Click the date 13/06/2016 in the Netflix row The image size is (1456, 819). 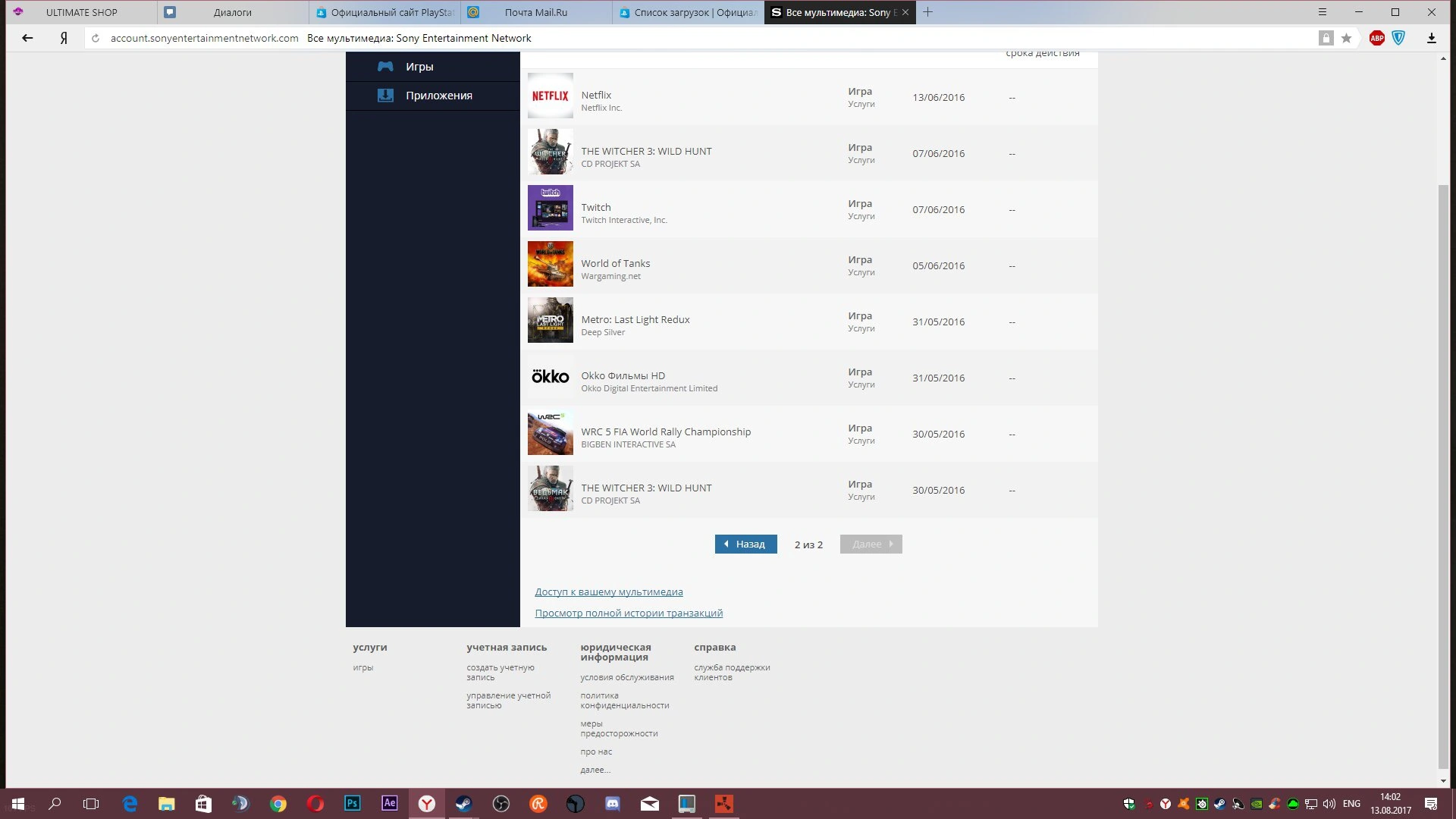[939, 97]
